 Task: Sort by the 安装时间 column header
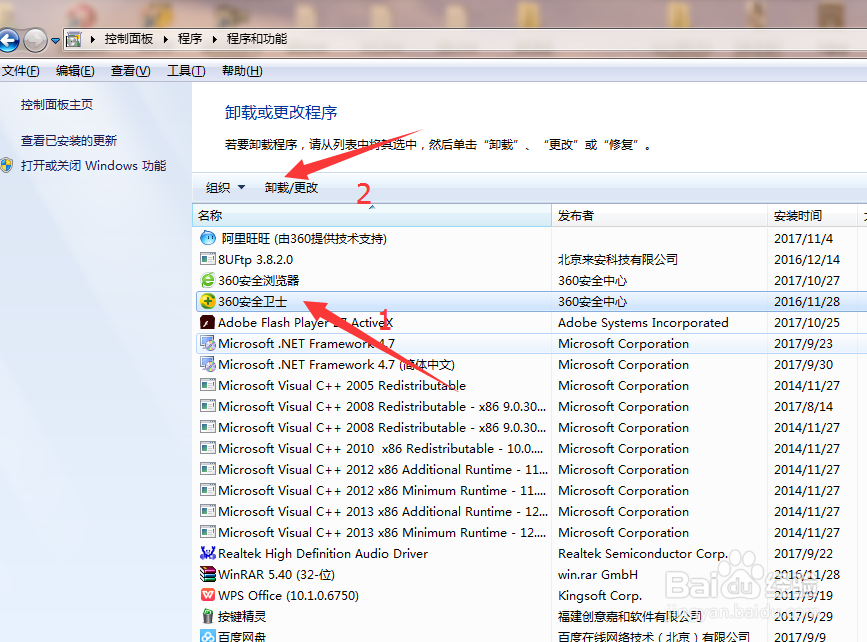coord(812,215)
